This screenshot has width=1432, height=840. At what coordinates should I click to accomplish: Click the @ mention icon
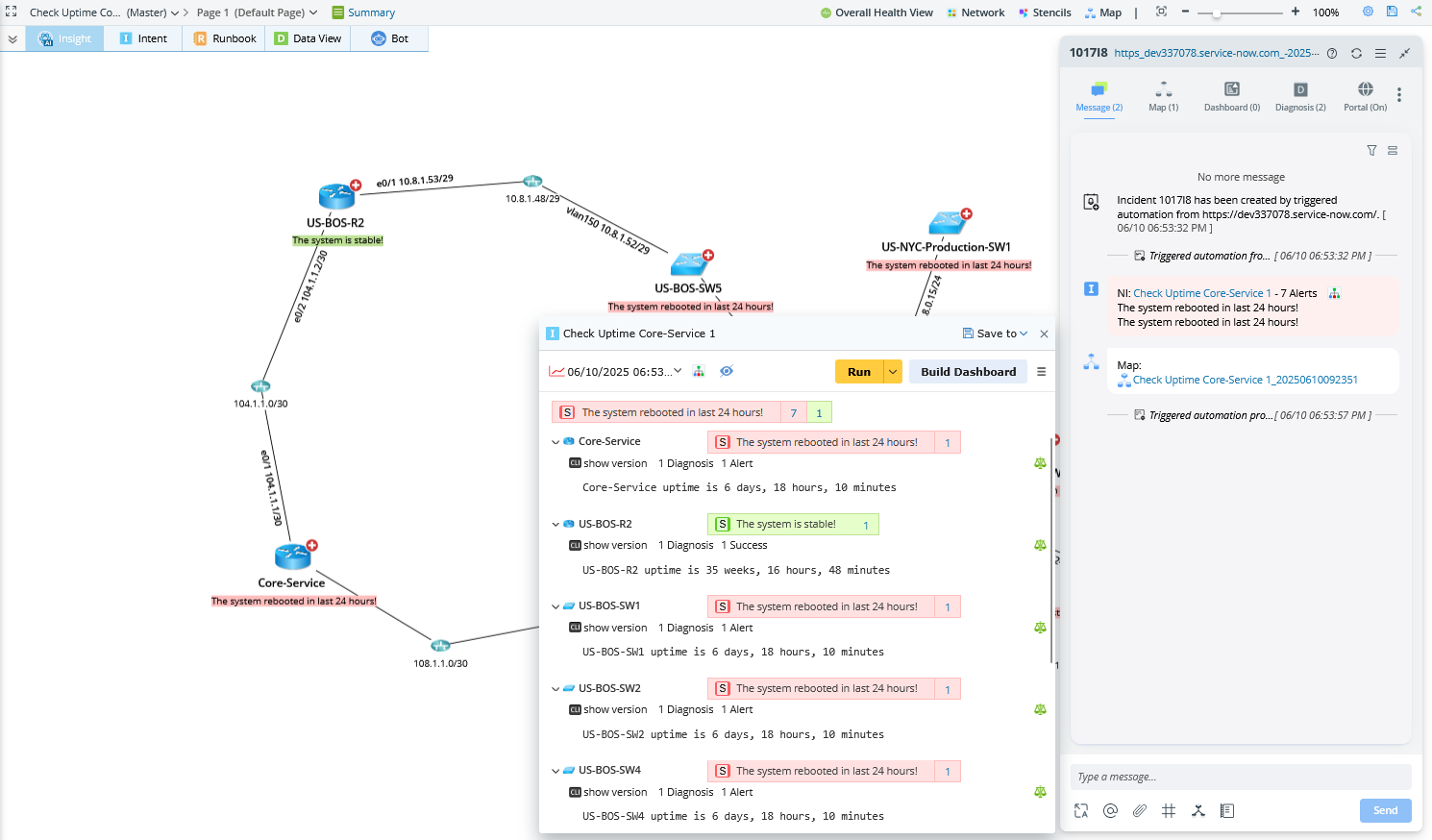point(1110,810)
